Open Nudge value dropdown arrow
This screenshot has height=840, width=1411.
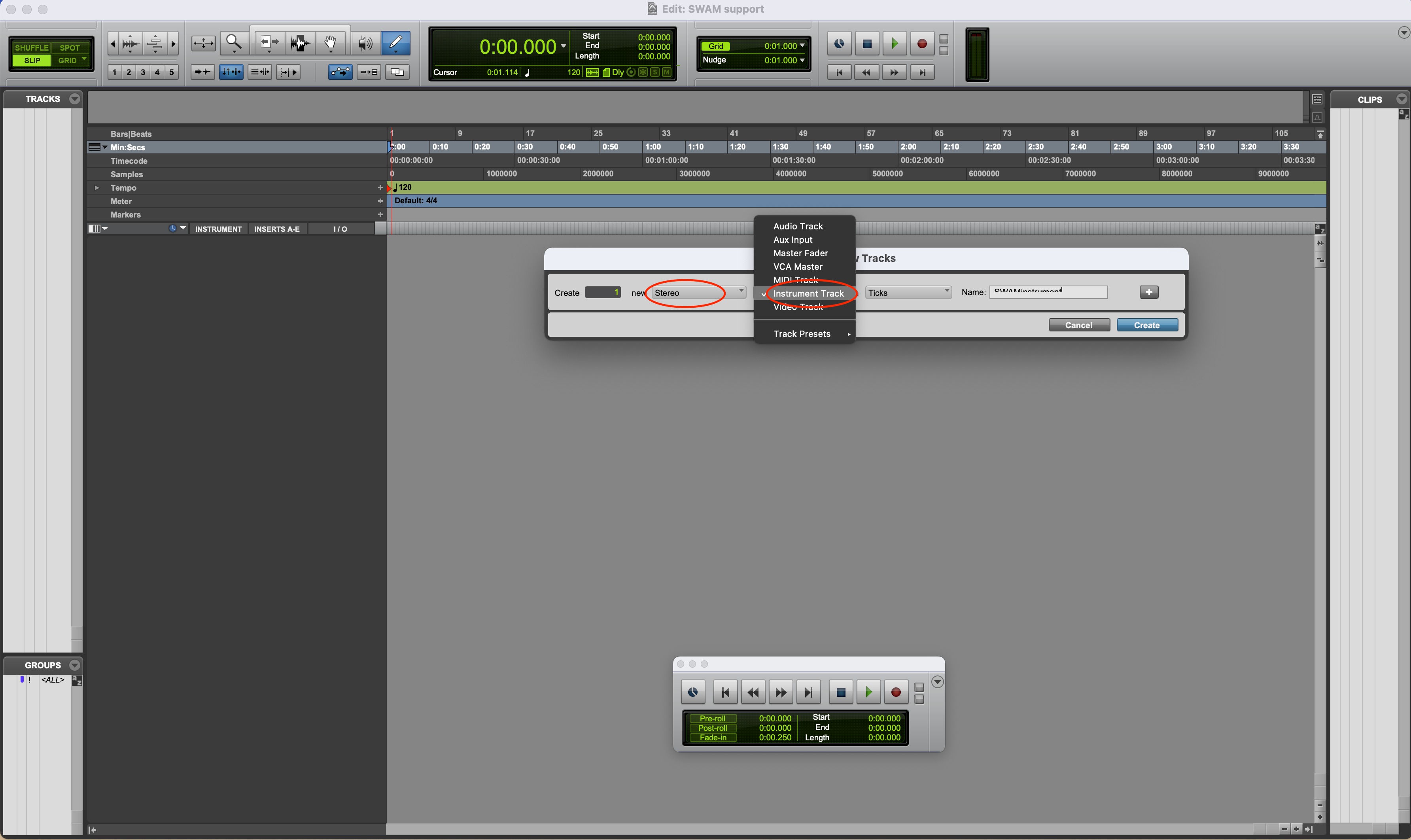coord(802,60)
